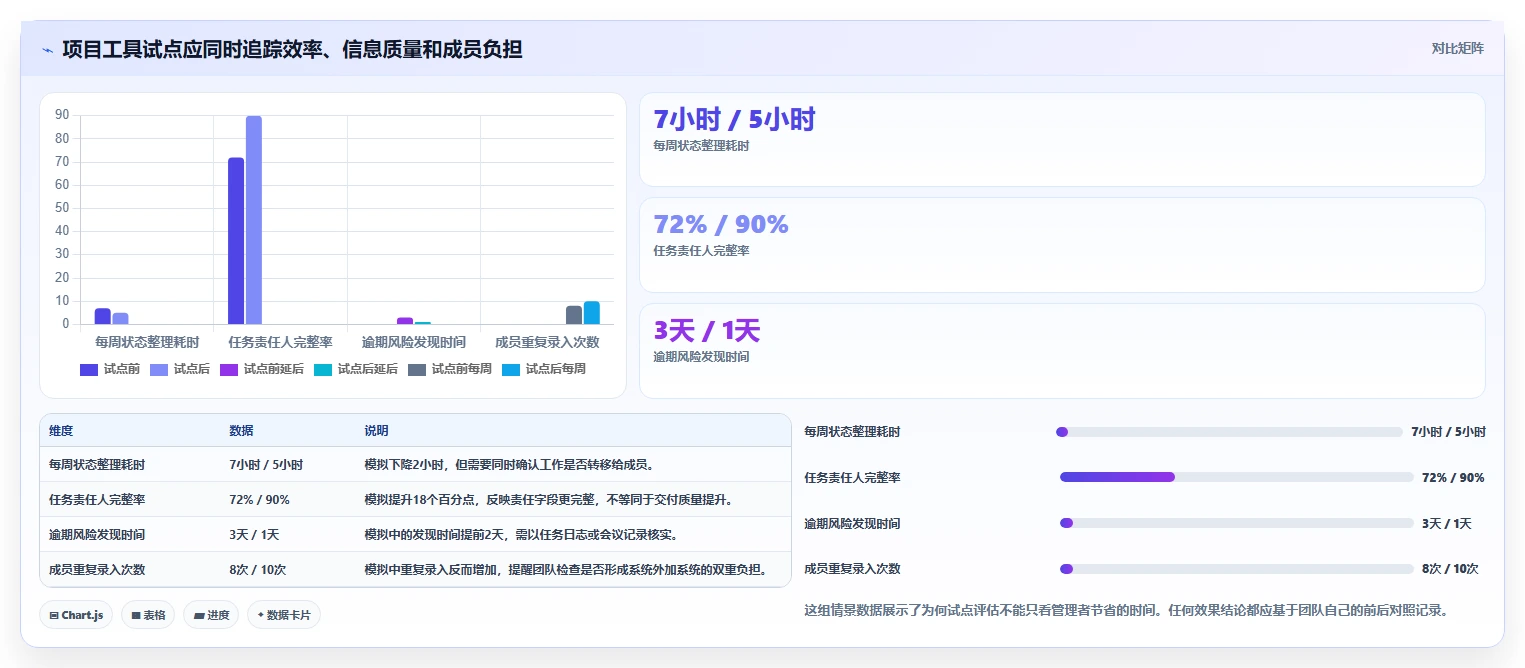The image size is (1525, 668).
Task: Click the 任务责任人完整率 progress bar
Action: pyautogui.click(x=1237, y=477)
